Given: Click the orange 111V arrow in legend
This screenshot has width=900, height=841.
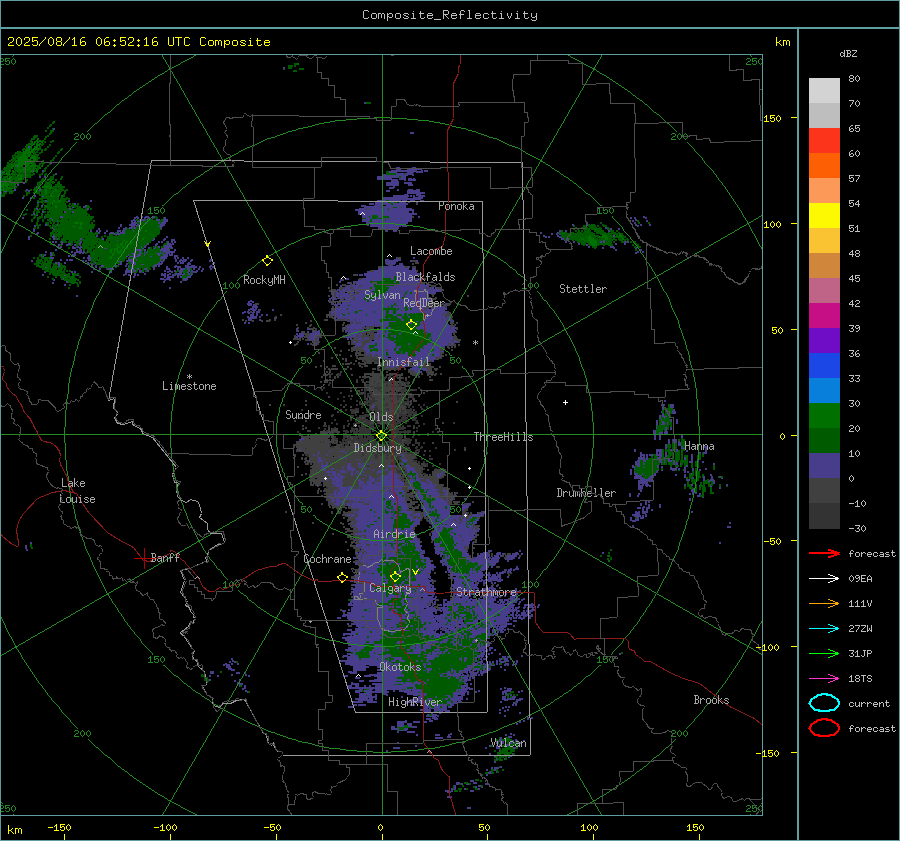Looking at the screenshot, I should [x=824, y=603].
